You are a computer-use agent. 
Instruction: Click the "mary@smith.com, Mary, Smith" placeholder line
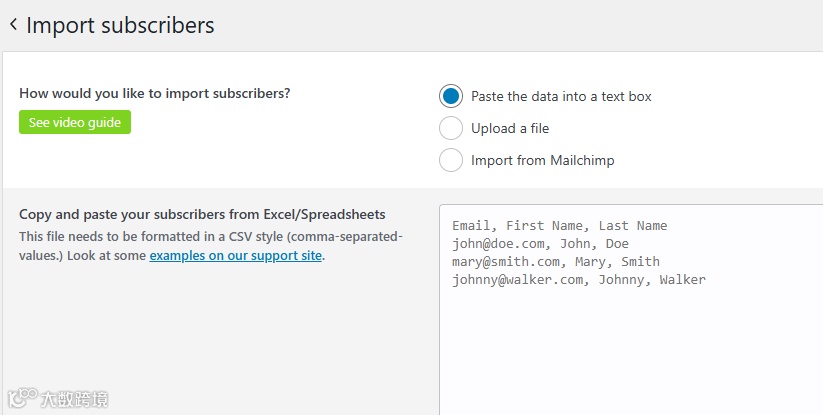point(555,262)
